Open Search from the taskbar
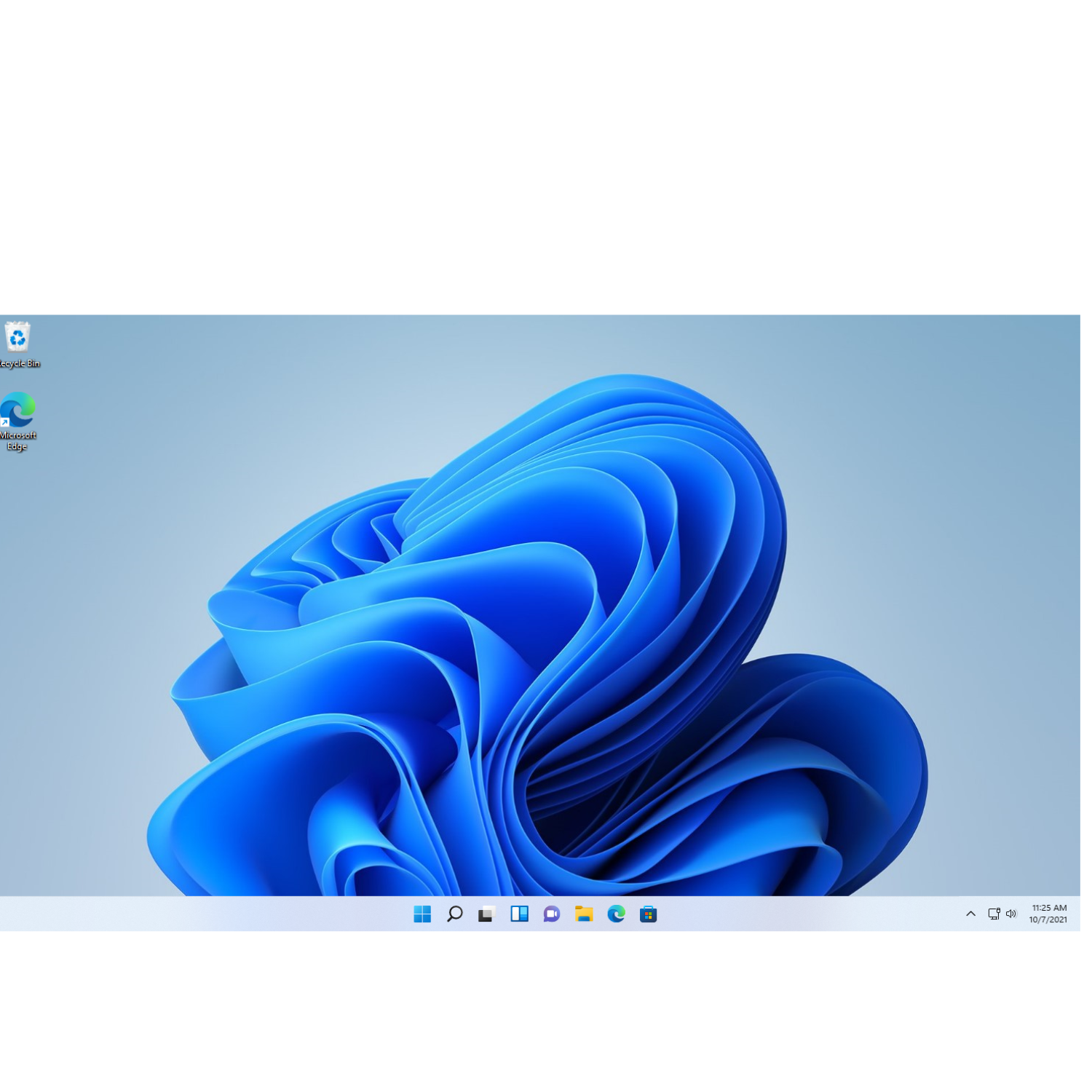Viewport: 1092px width, 1092px height. (x=455, y=914)
